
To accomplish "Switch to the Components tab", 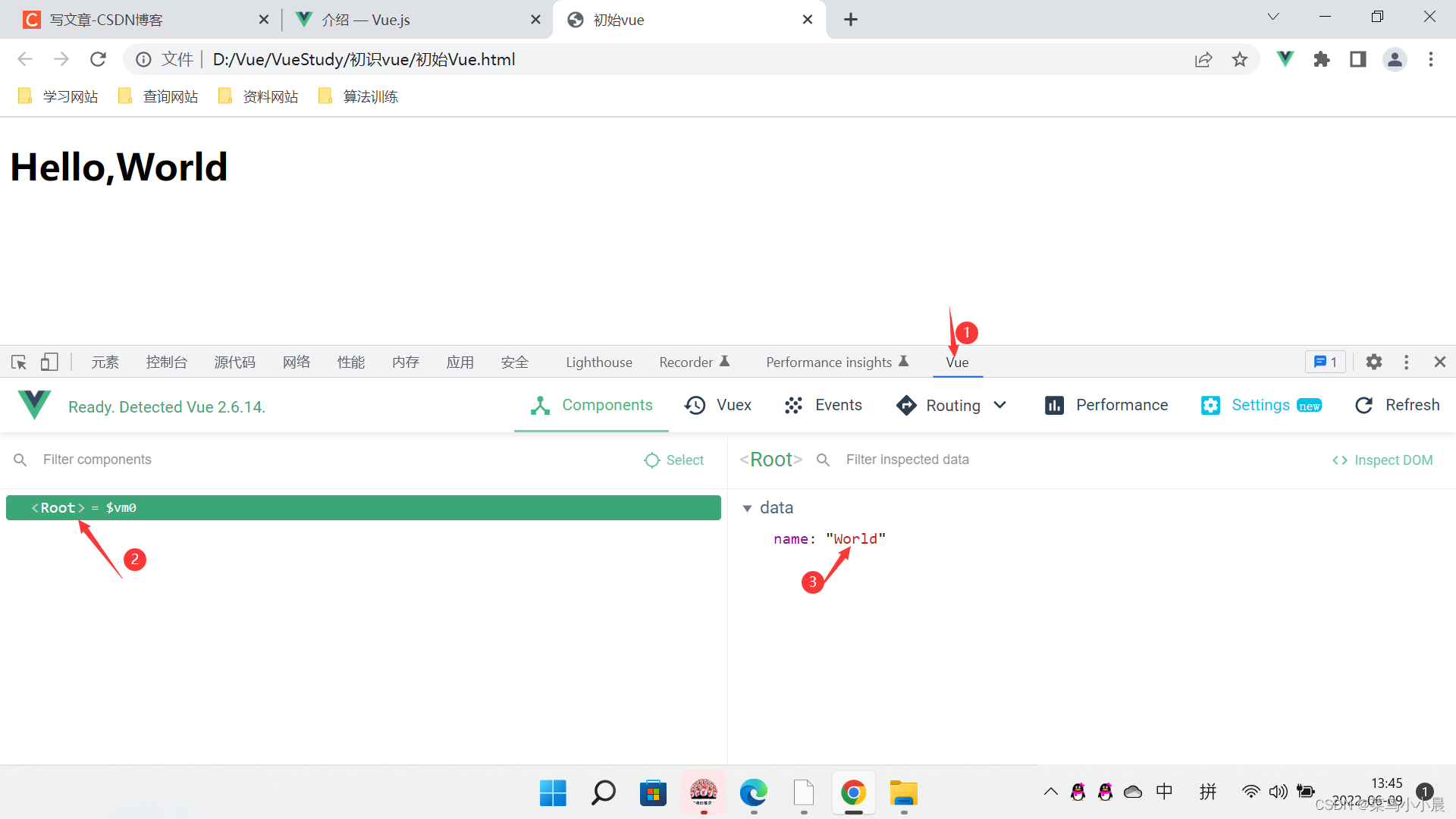I will 590,405.
